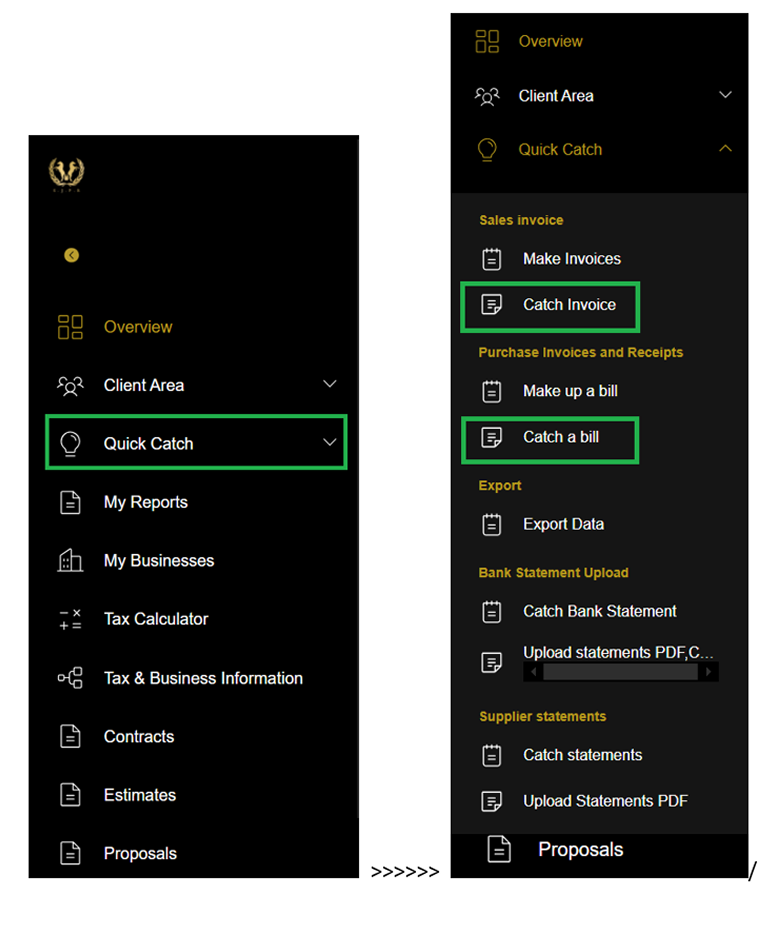Collapse Quick Catch using the up chevron
This screenshot has height=925, width=770.
click(725, 149)
